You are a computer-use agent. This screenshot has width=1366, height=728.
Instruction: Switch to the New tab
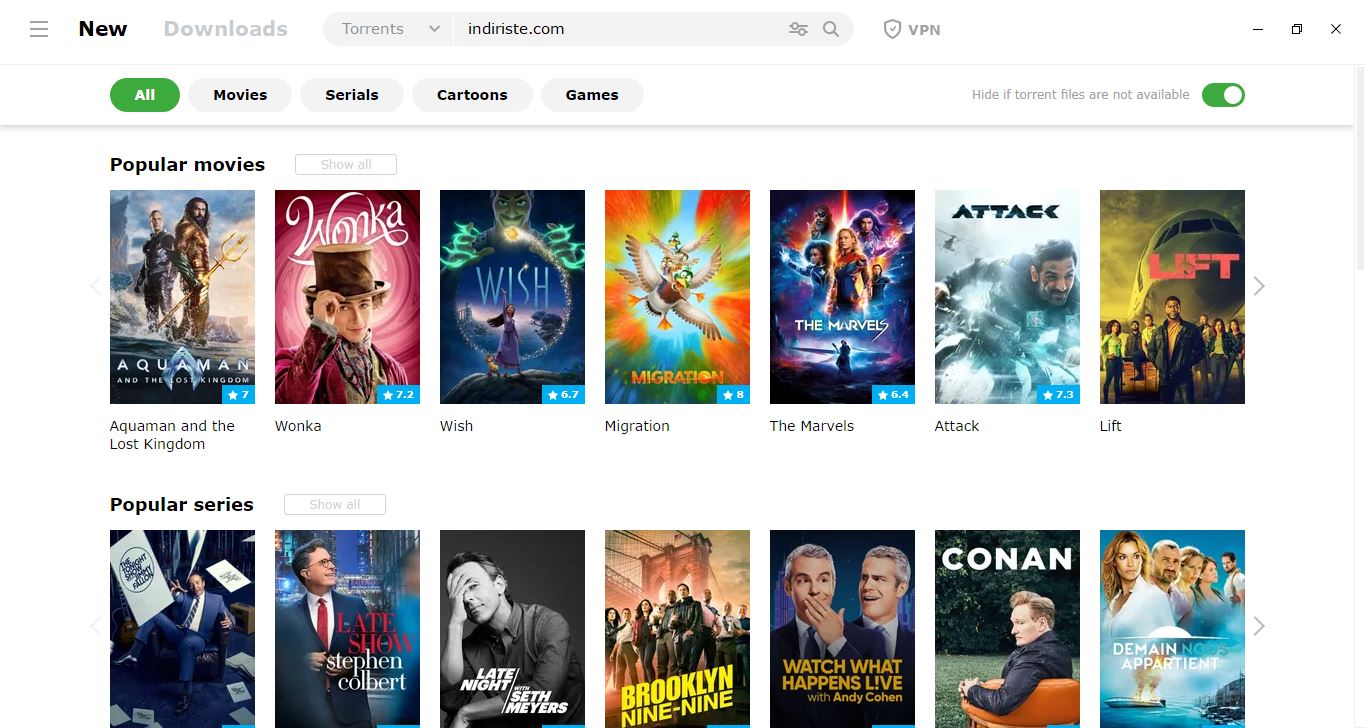coord(103,29)
